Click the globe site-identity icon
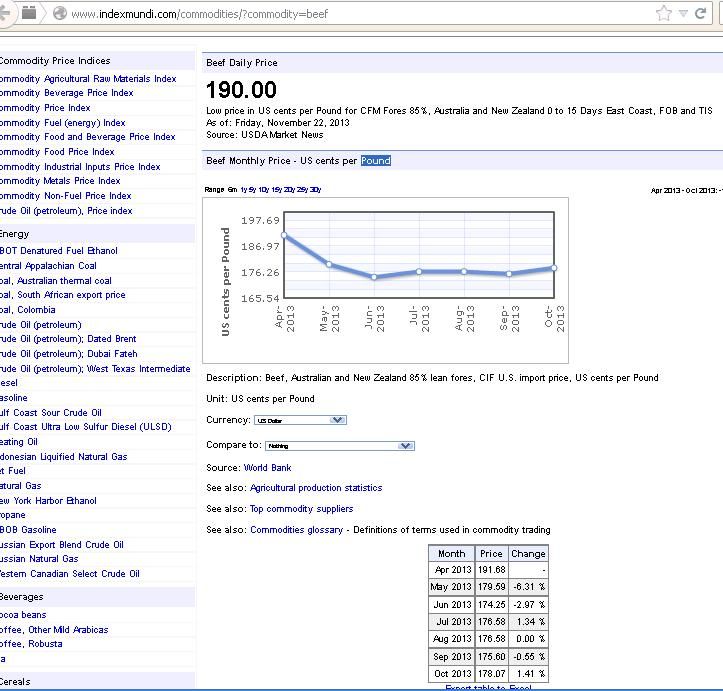This screenshot has width=723, height=691. click(x=60, y=13)
